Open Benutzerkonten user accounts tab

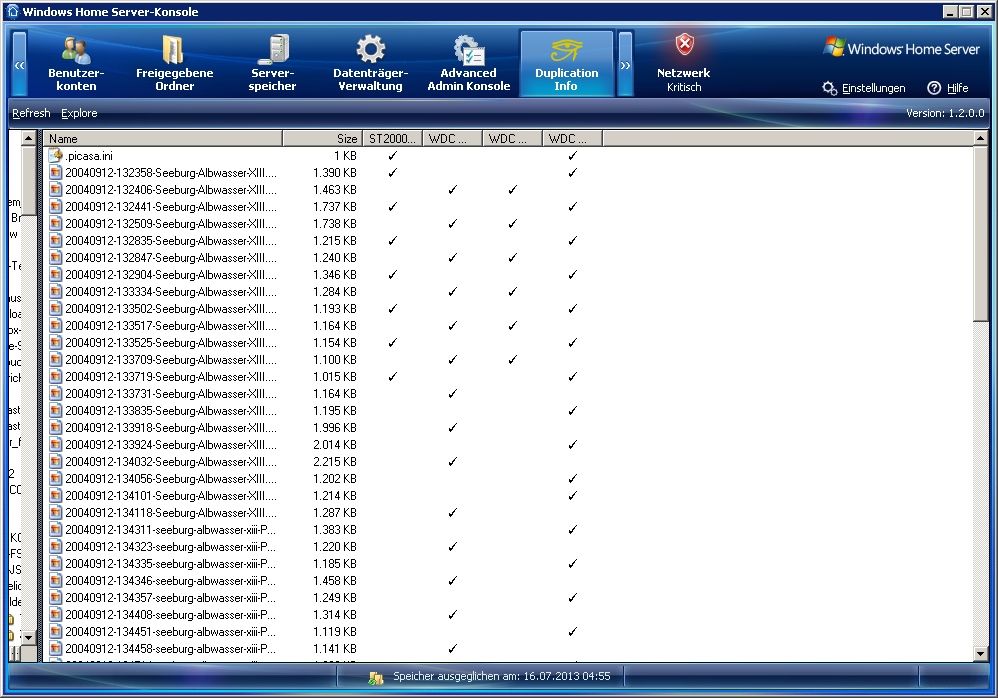(76, 64)
